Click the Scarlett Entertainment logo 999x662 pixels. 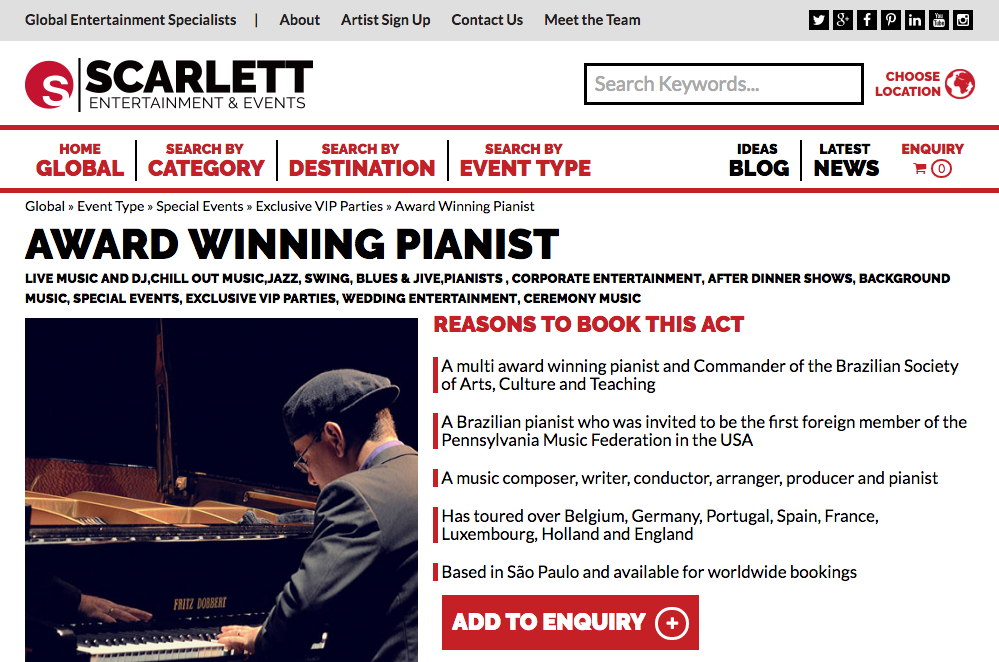tap(169, 84)
